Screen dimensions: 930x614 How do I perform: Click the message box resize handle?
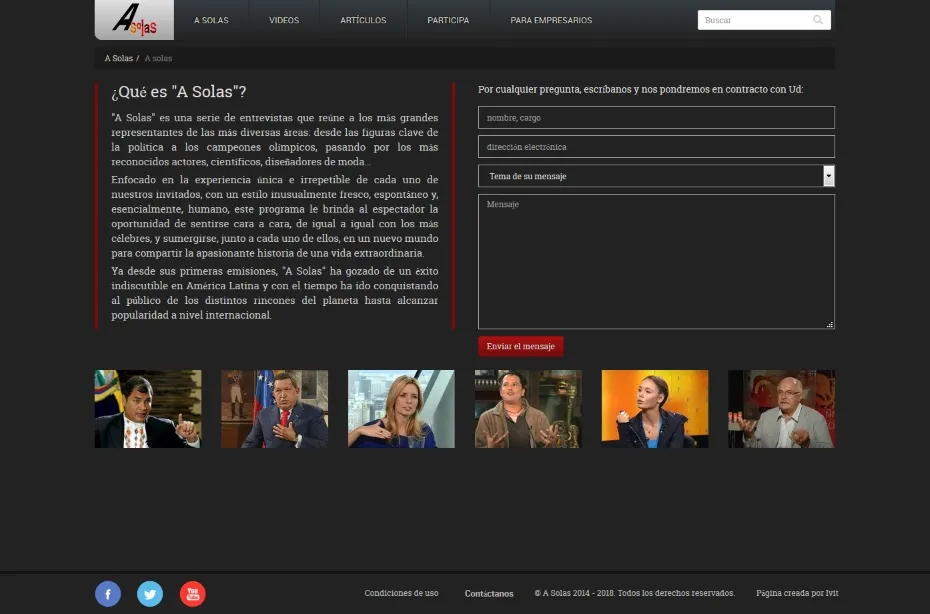[830, 324]
